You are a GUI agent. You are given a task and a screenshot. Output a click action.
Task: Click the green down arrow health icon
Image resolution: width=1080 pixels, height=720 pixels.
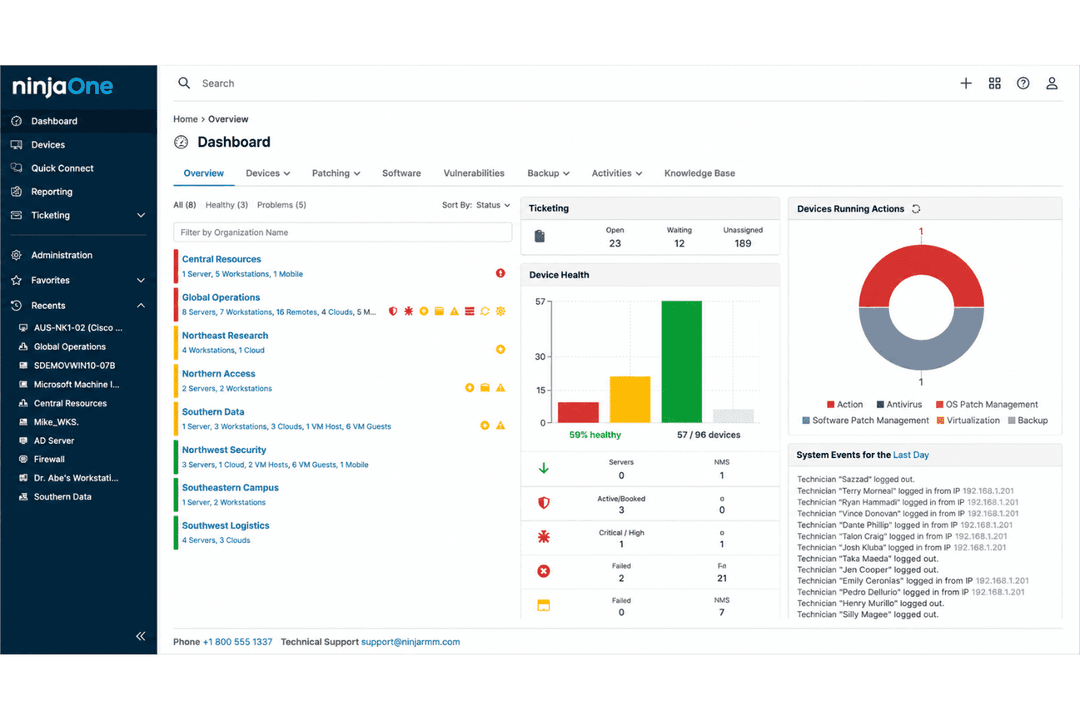pos(543,469)
